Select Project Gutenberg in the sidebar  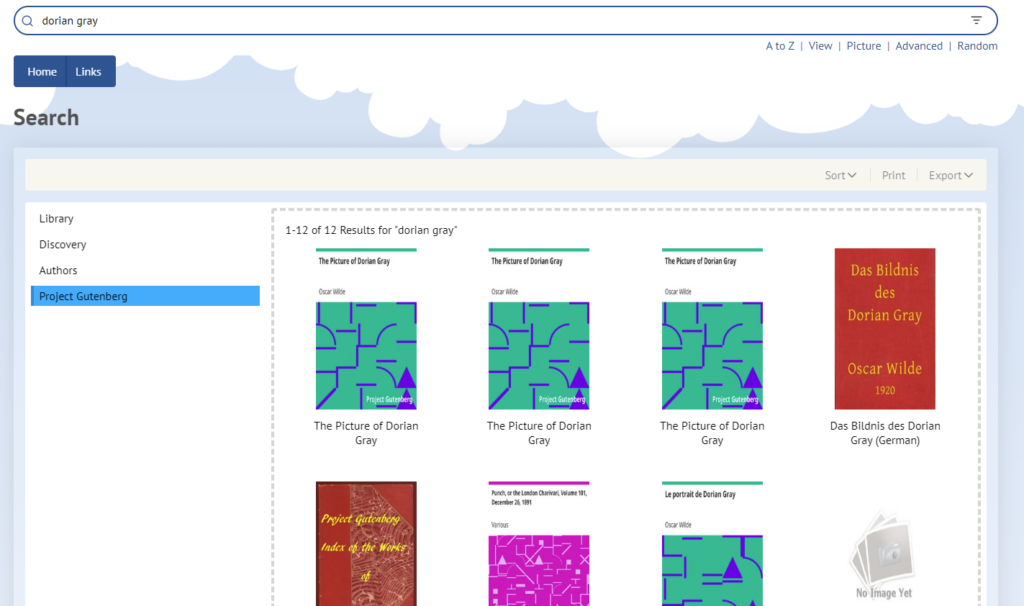coord(83,297)
